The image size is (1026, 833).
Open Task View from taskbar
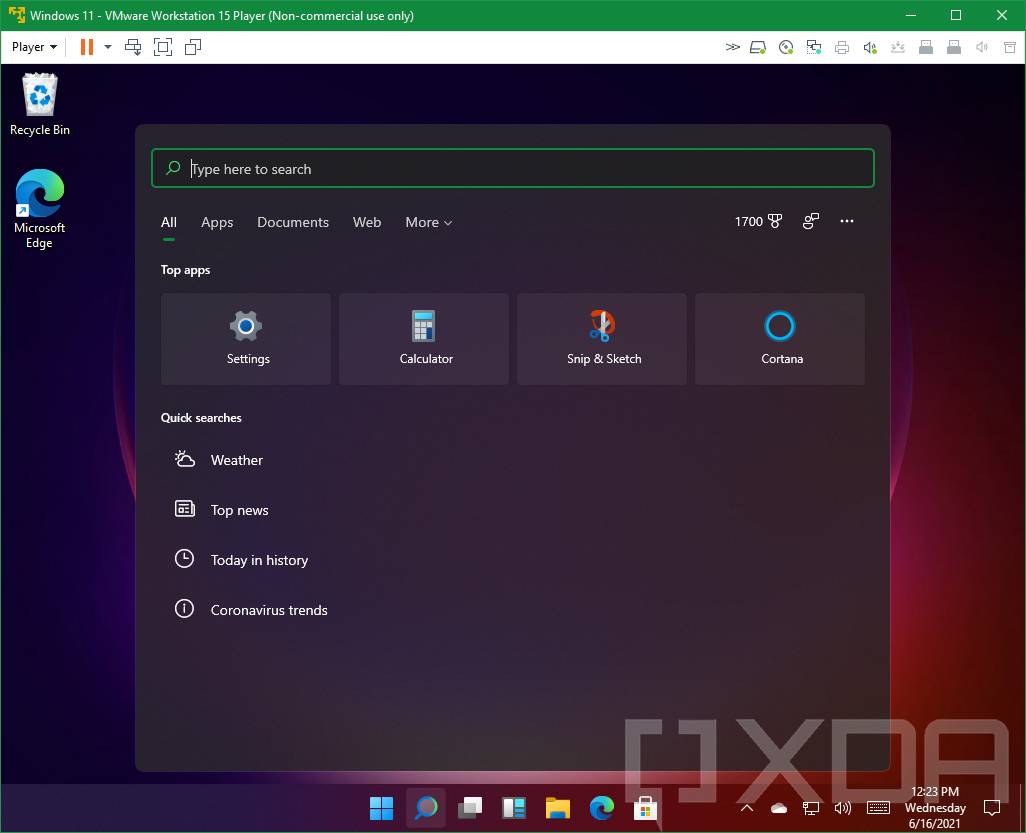470,808
